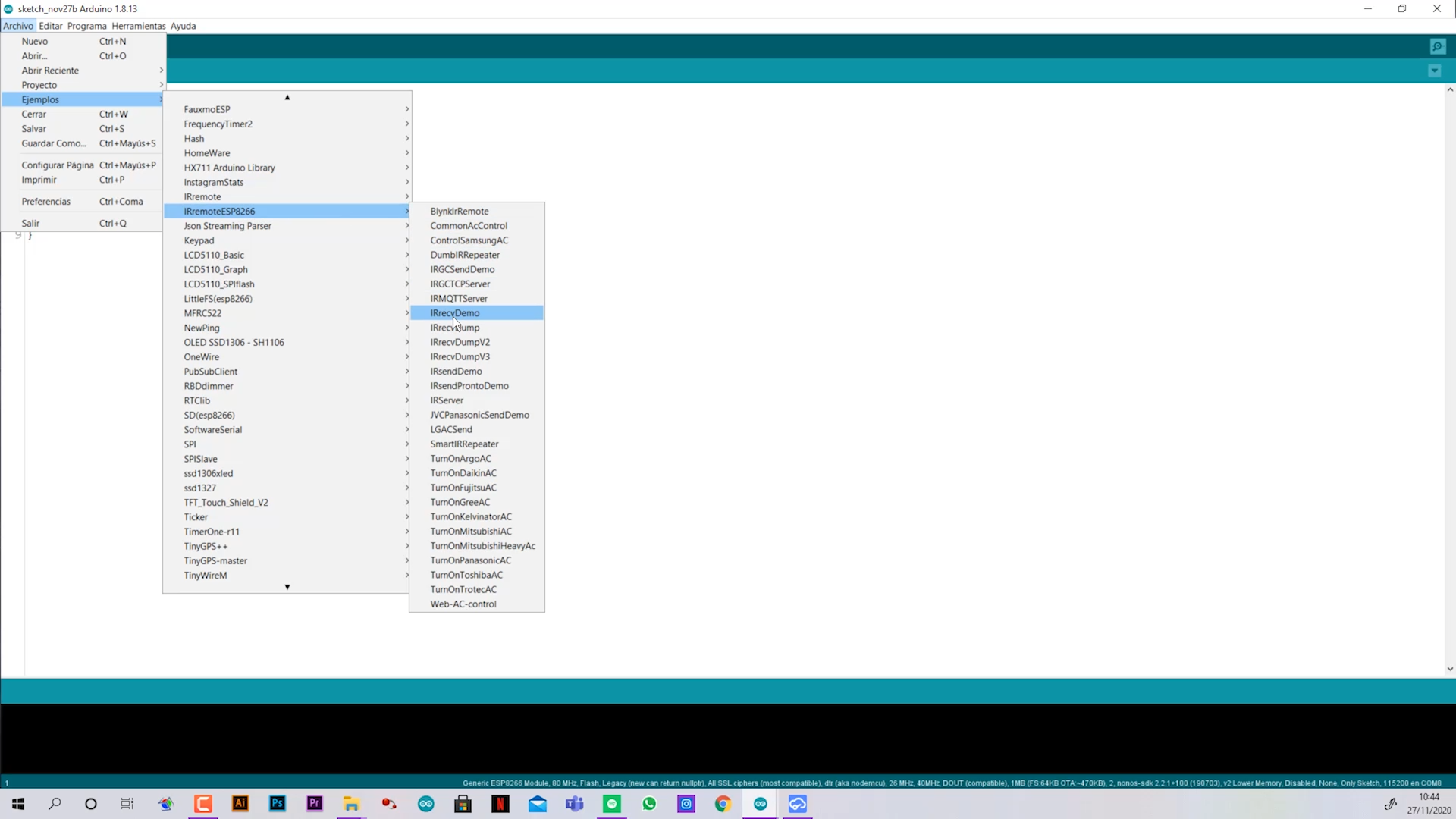Expand the TinyGPS++ examples
The image size is (1456, 819).
[287, 546]
